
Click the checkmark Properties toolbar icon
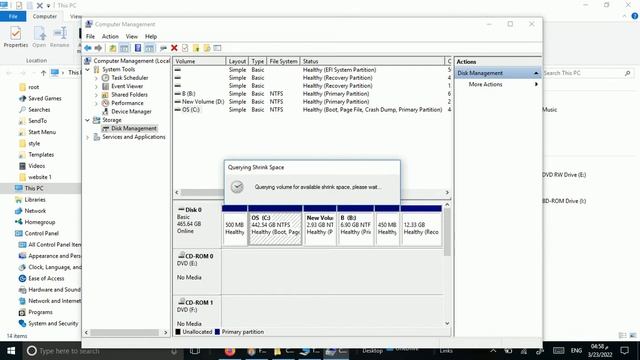185,48
